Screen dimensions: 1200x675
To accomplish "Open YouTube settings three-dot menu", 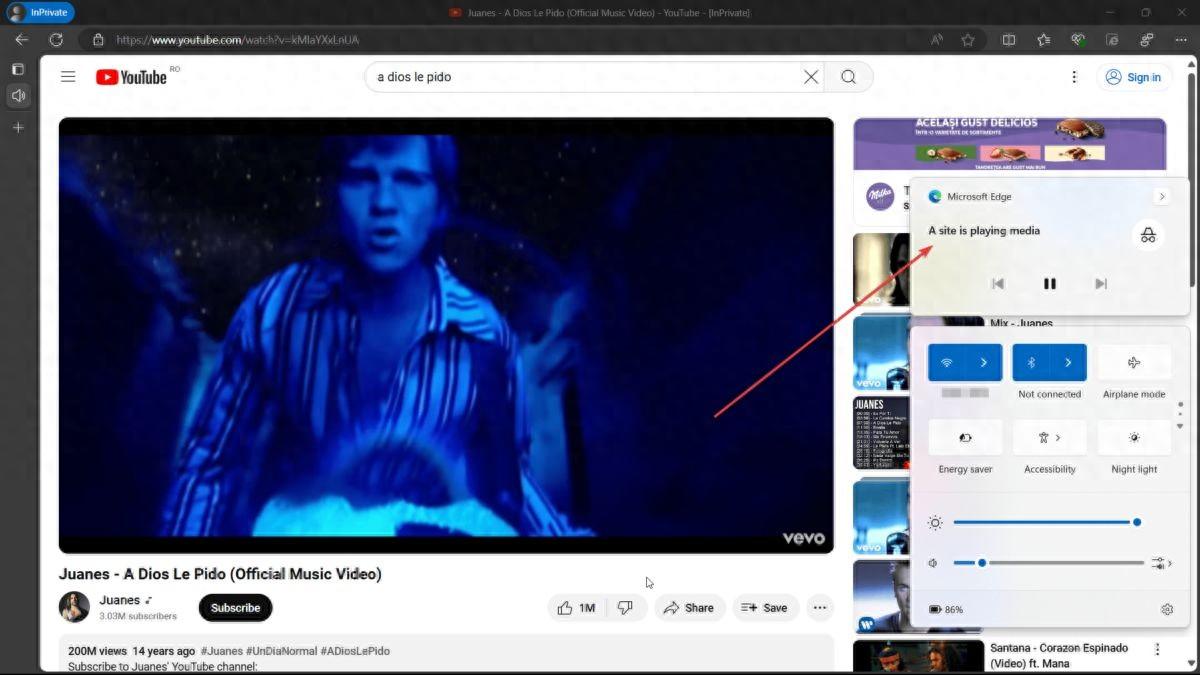I will point(1074,77).
